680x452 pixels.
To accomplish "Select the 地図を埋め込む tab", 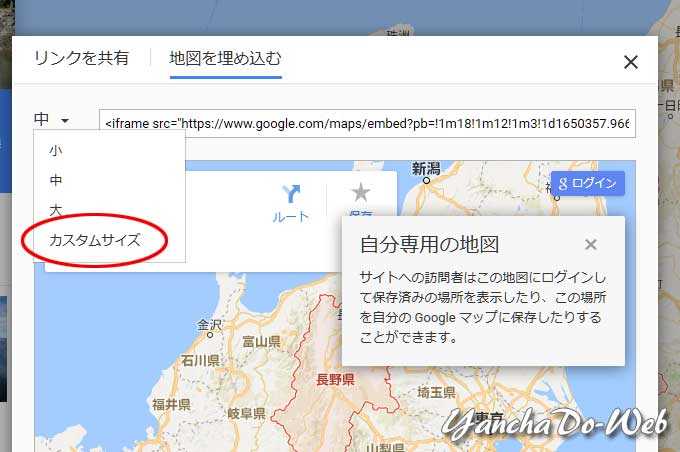I will (x=225, y=58).
